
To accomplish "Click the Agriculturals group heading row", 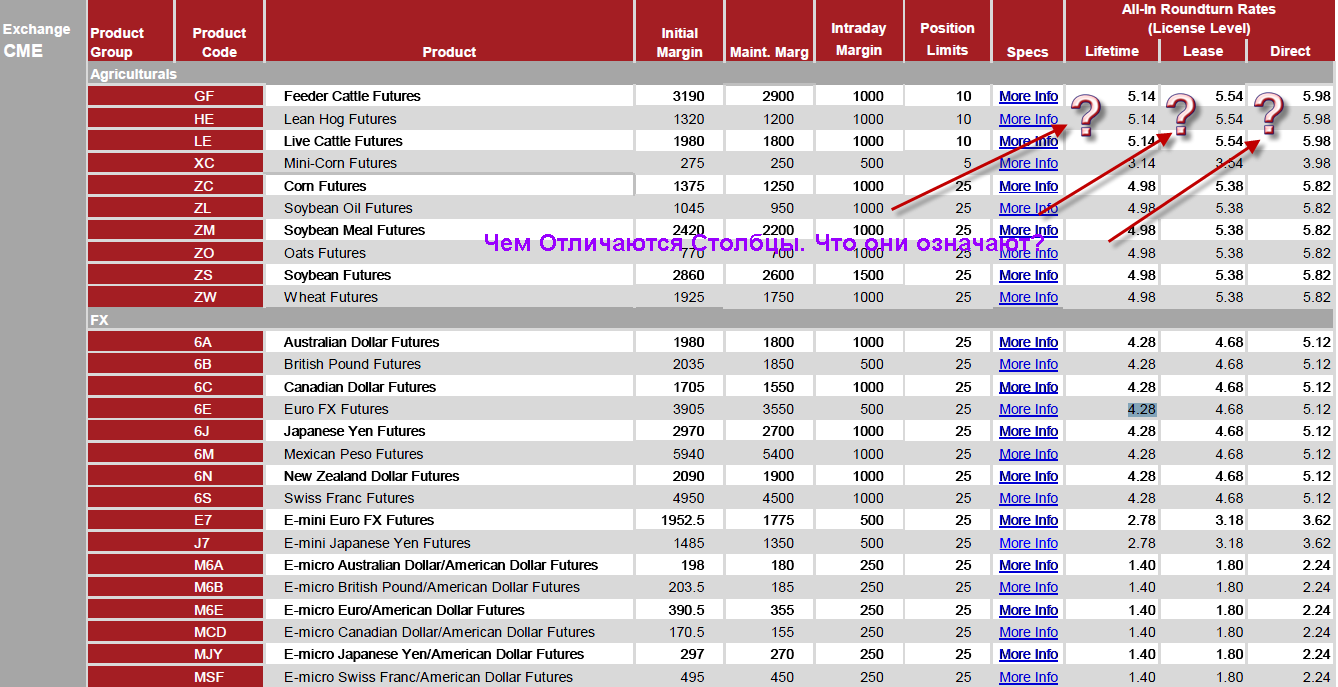I will (x=133, y=74).
